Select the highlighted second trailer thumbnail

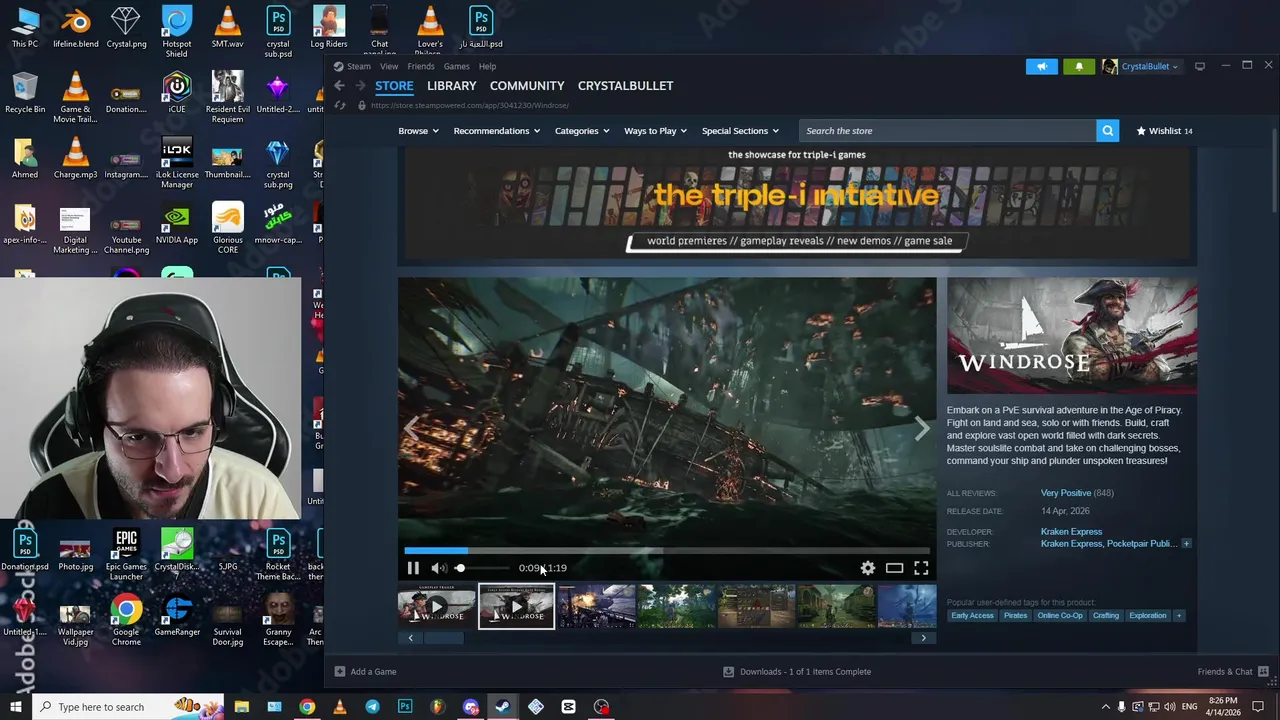(x=516, y=607)
